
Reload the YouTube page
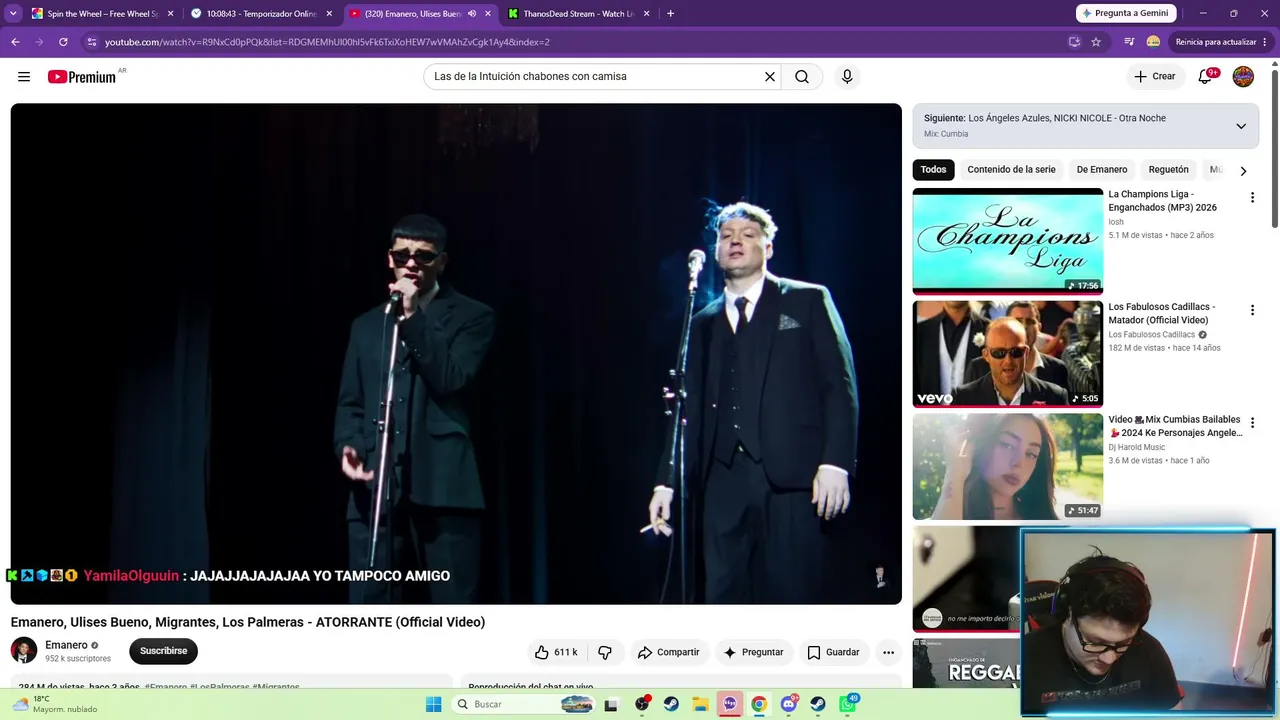[x=63, y=42]
